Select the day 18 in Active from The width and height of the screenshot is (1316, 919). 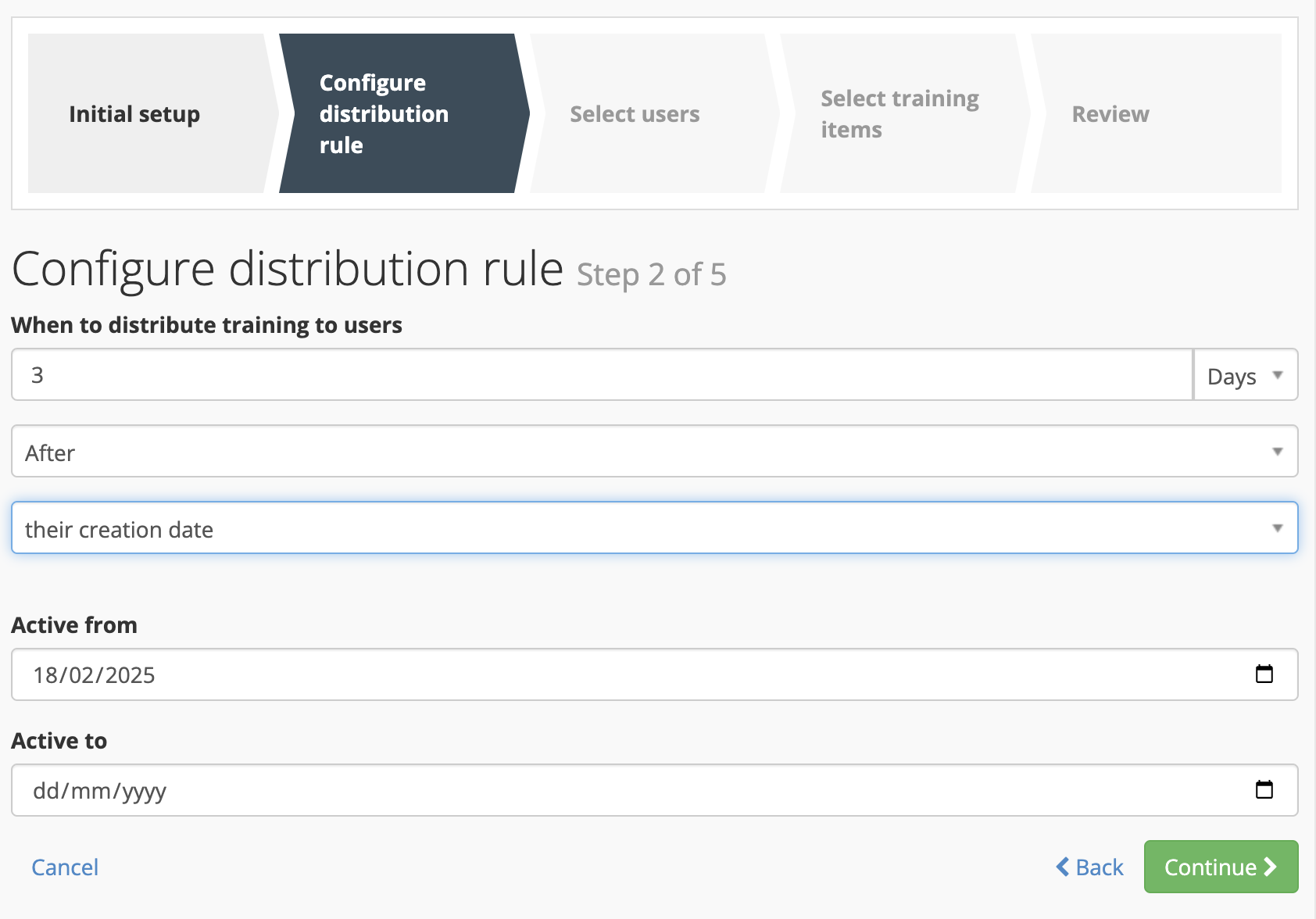(x=45, y=675)
